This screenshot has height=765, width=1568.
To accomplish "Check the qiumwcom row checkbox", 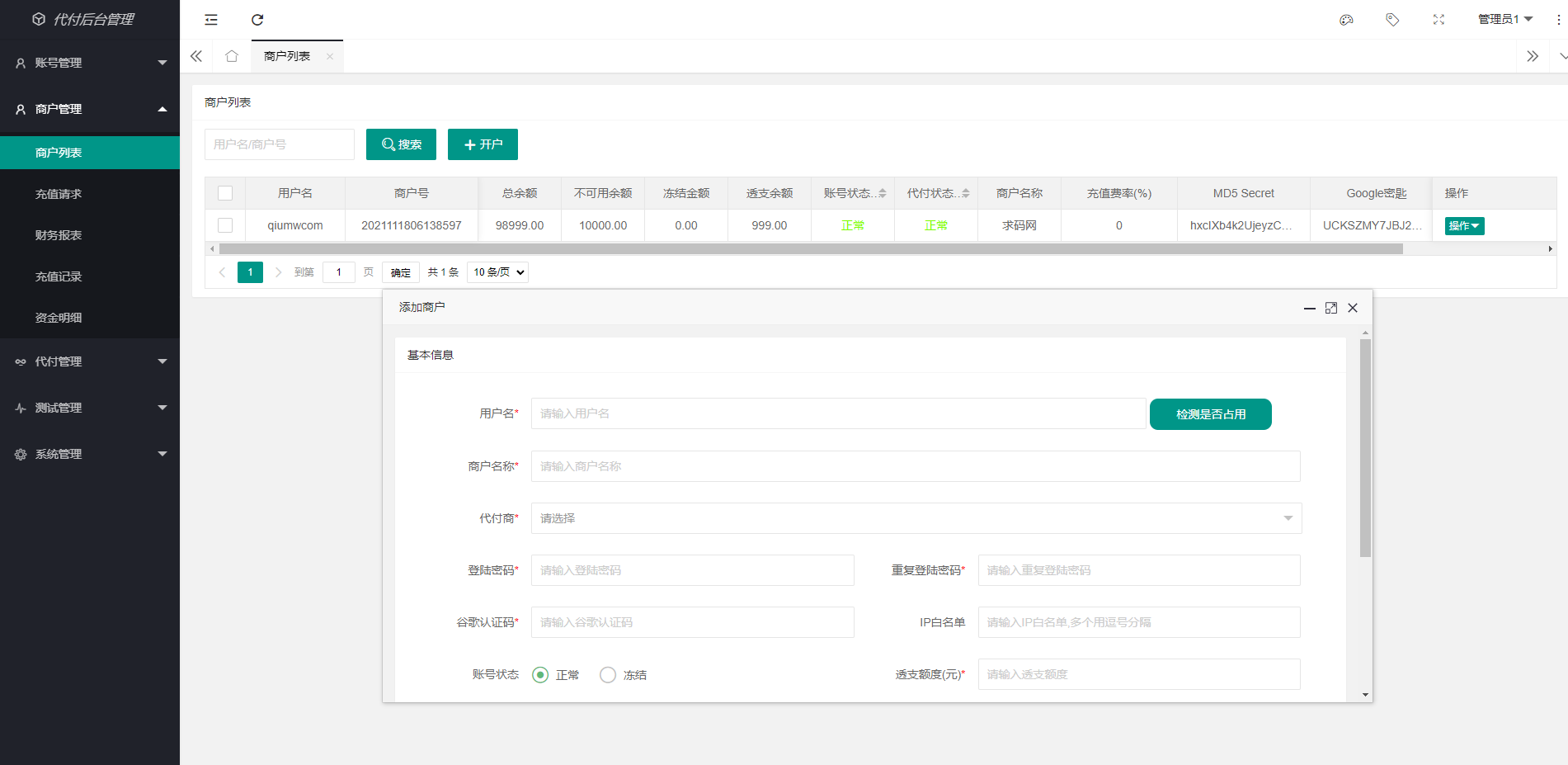I will [x=225, y=225].
